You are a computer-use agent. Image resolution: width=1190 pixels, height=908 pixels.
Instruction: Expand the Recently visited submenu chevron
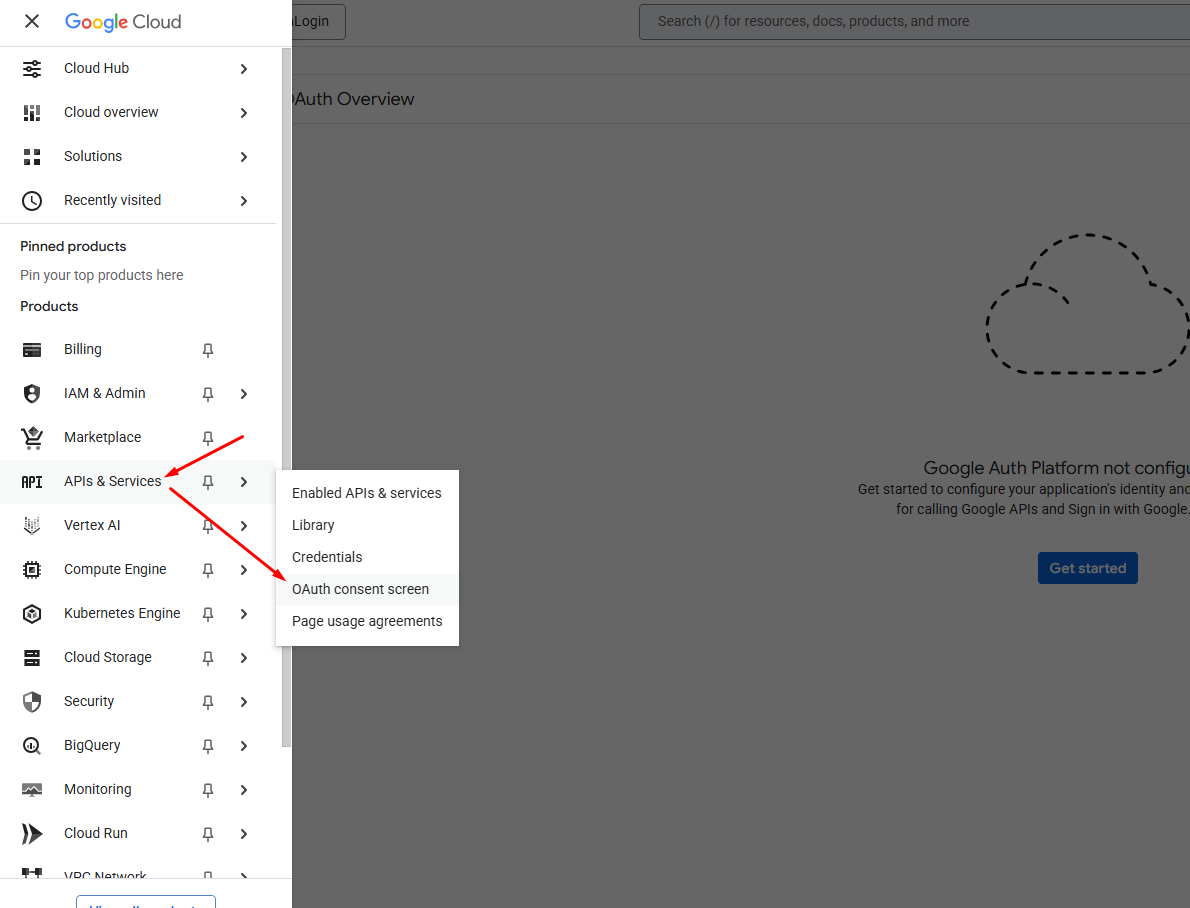[244, 201]
